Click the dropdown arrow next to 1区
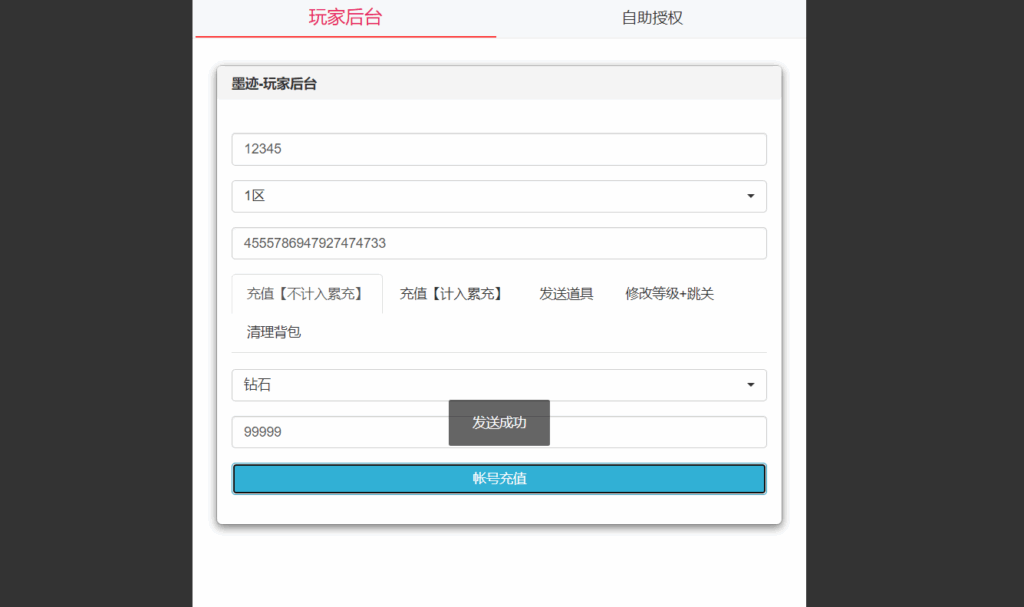The height and width of the screenshot is (607, 1024). [751, 196]
